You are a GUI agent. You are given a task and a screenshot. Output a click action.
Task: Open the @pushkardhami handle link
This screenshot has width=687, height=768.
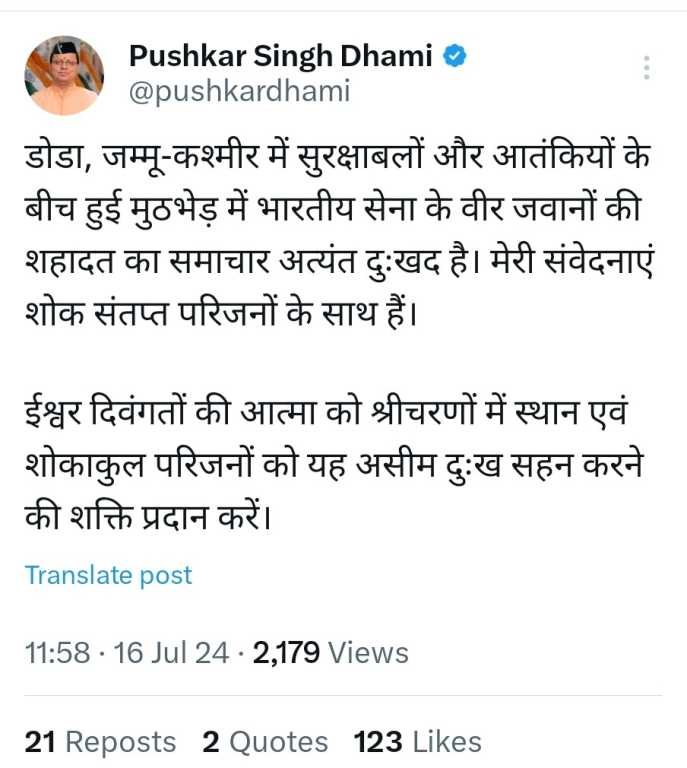pyautogui.click(x=239, y=91)
